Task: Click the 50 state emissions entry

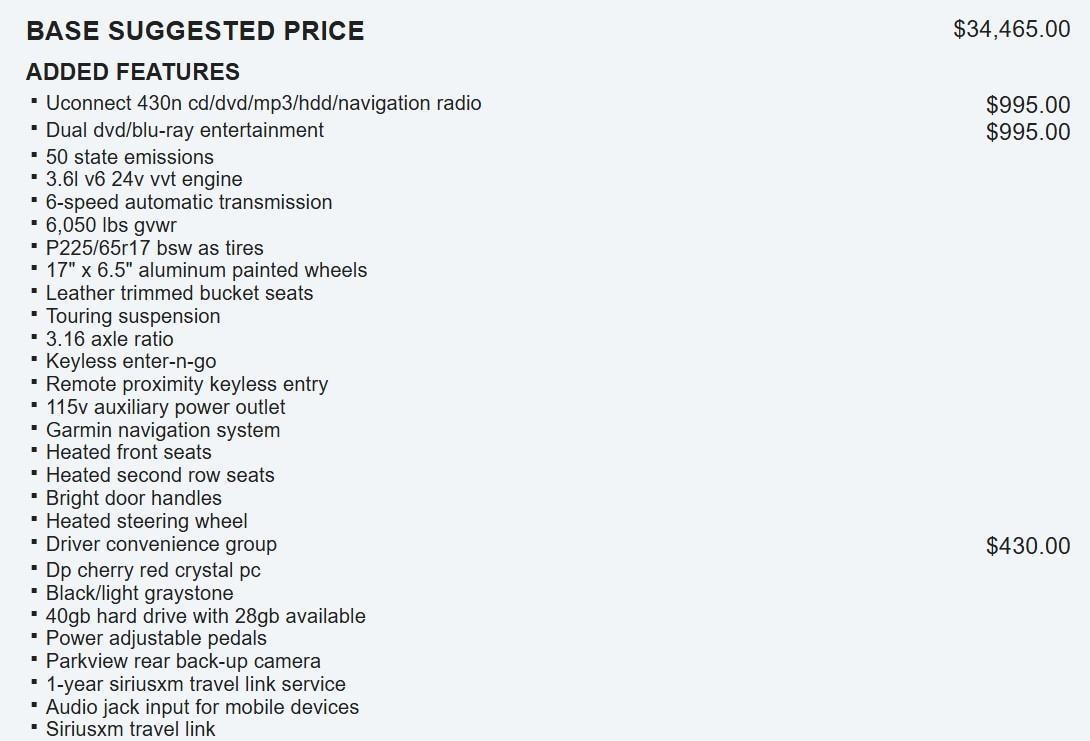Action: click(130, 157)
